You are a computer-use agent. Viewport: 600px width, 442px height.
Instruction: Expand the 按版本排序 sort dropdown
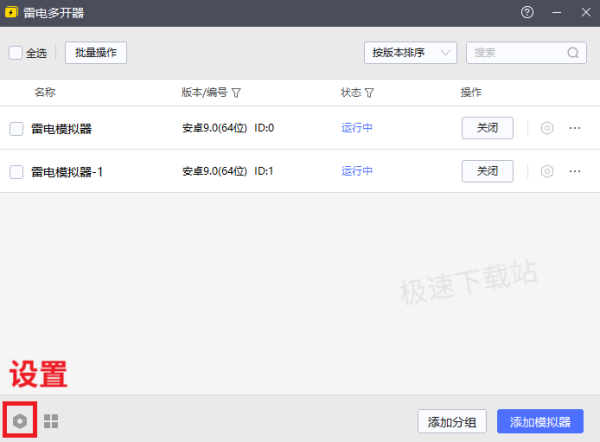410,53
